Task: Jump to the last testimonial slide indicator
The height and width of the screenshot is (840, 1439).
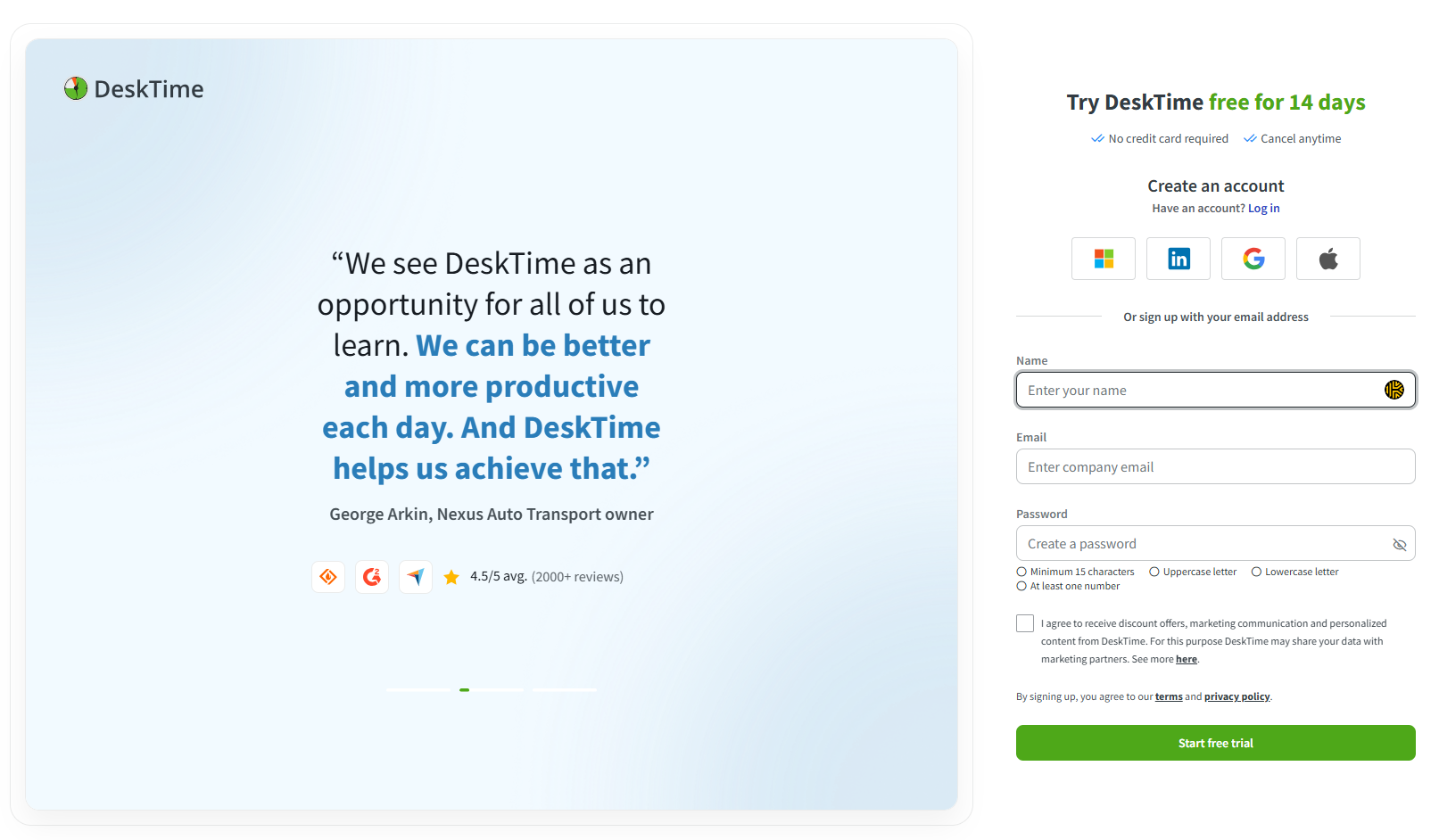Action: pos(565,689)
